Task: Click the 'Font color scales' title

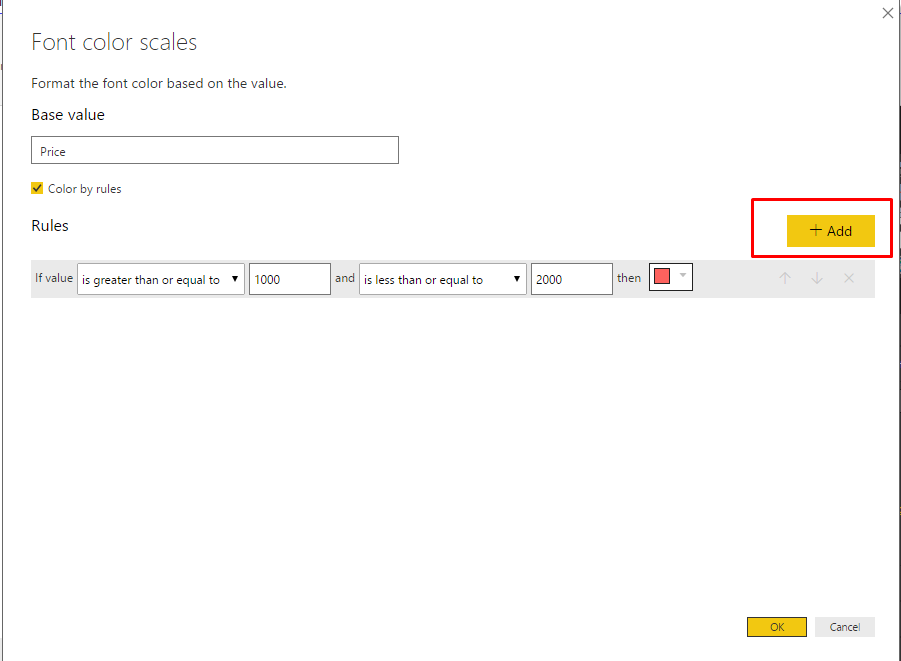Action: point(114,42)
